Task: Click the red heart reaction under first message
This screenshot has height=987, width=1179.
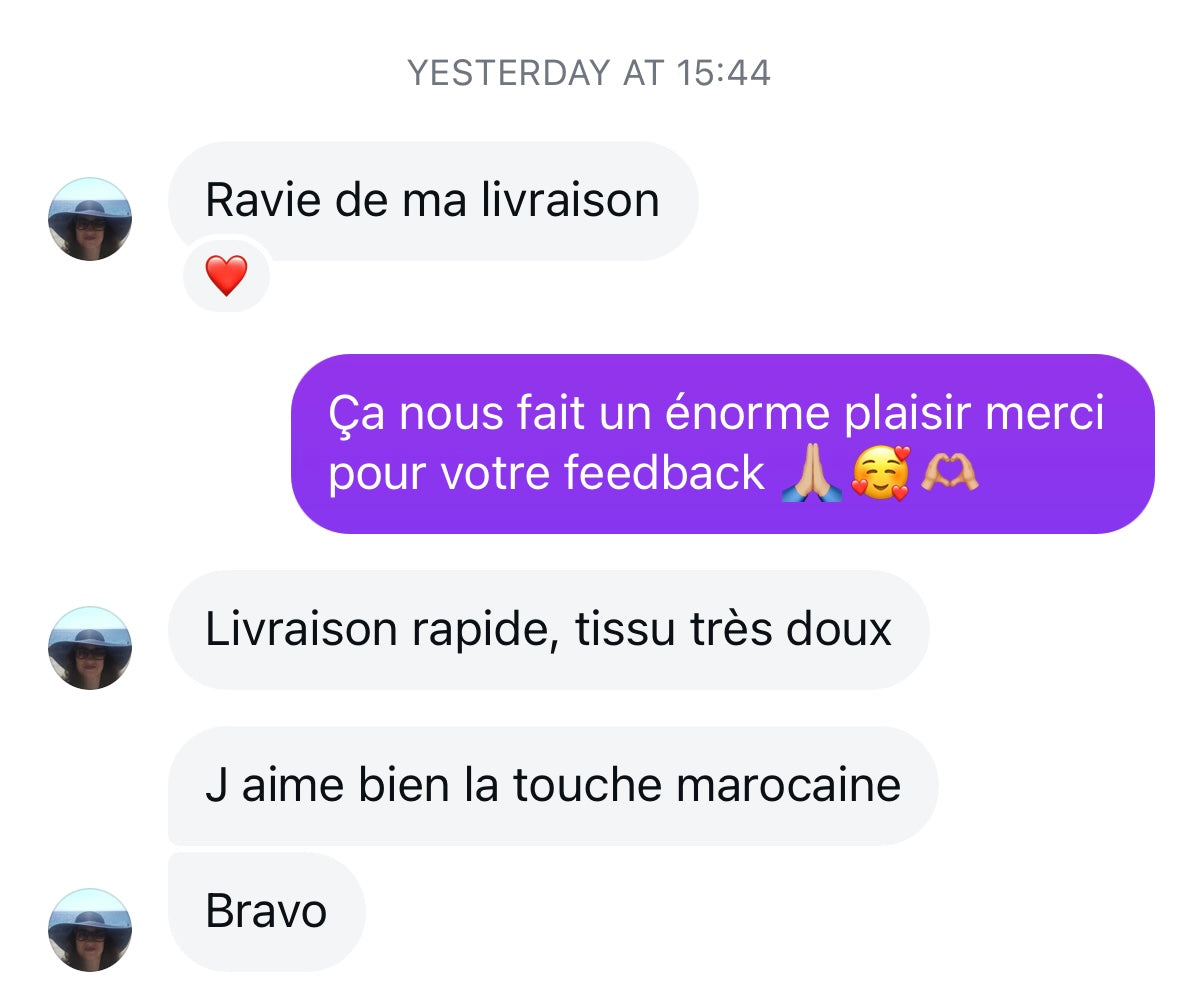Action: (x=226, y=275)
